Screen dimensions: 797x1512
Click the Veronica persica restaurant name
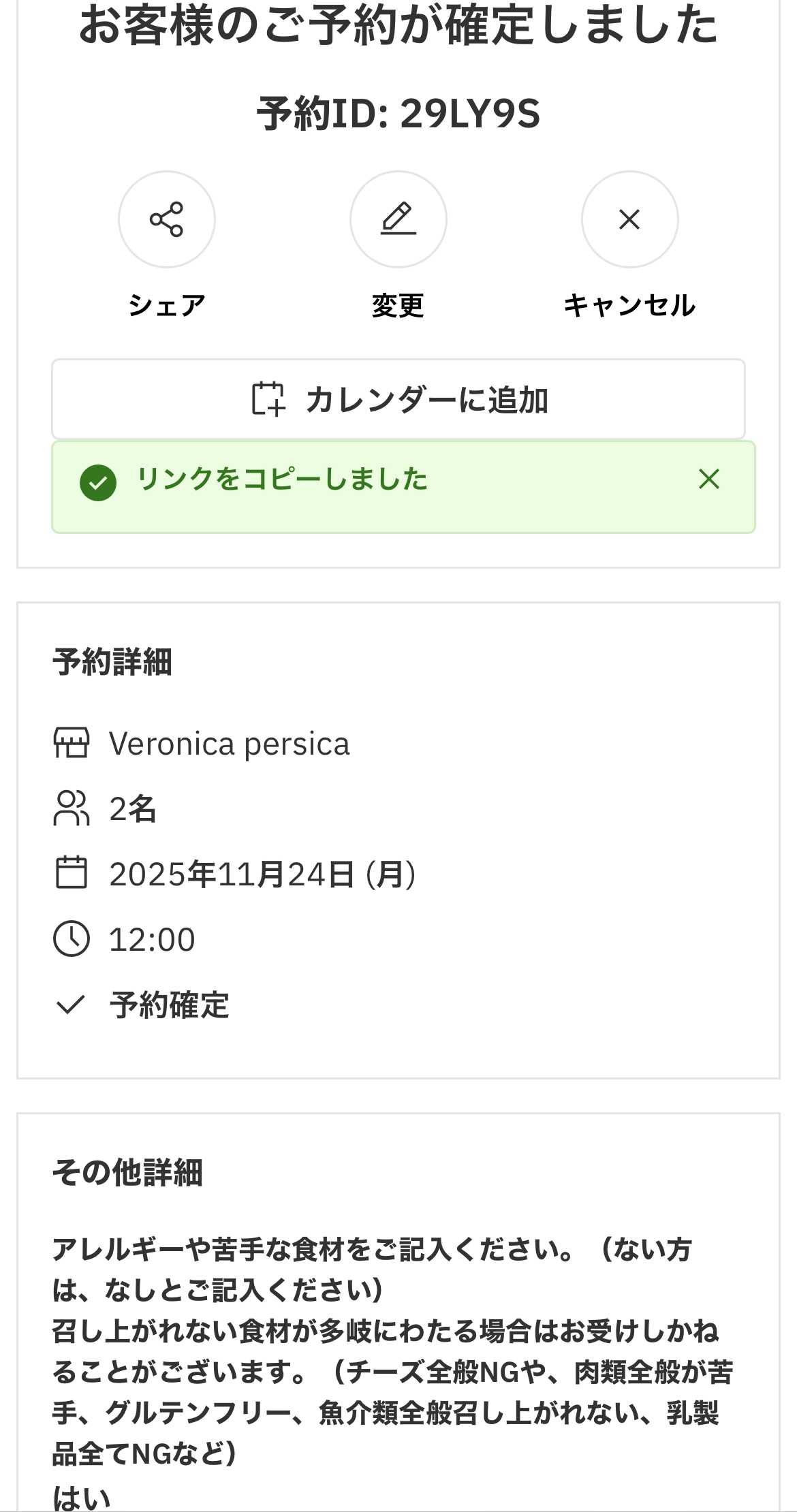(229, 744)
